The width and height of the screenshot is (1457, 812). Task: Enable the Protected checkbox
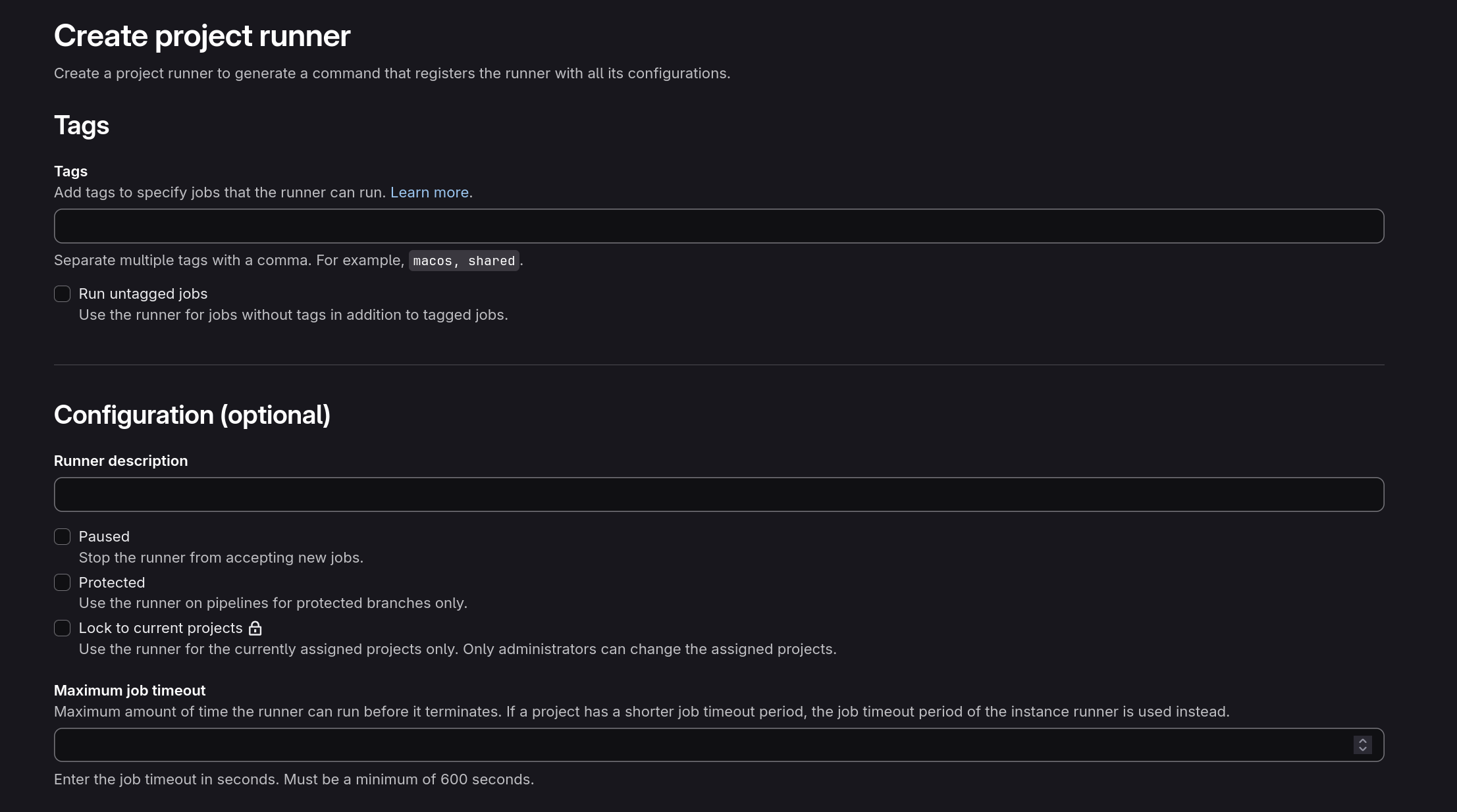point(63,582)
